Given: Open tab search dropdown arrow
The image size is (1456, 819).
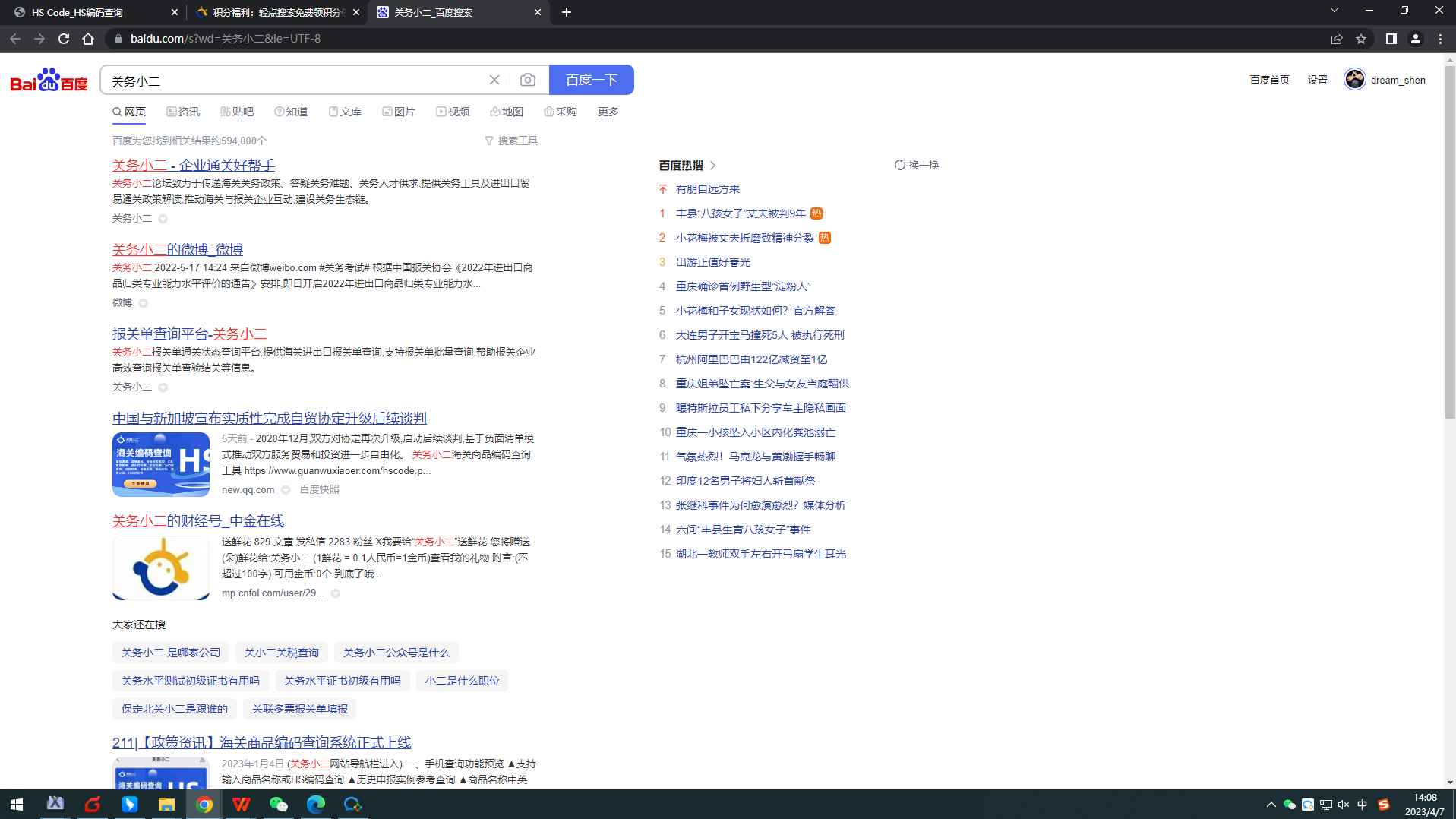Looking at the screenshot, I should (1334, 11).
